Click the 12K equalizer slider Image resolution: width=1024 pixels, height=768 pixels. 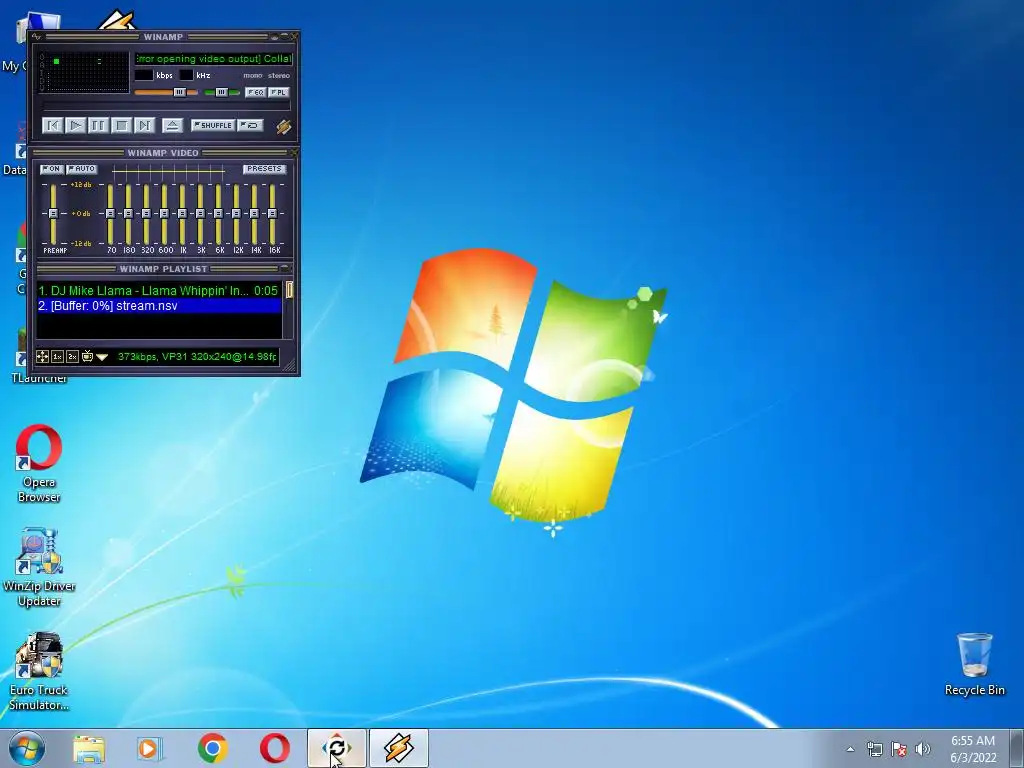point(236,214)
